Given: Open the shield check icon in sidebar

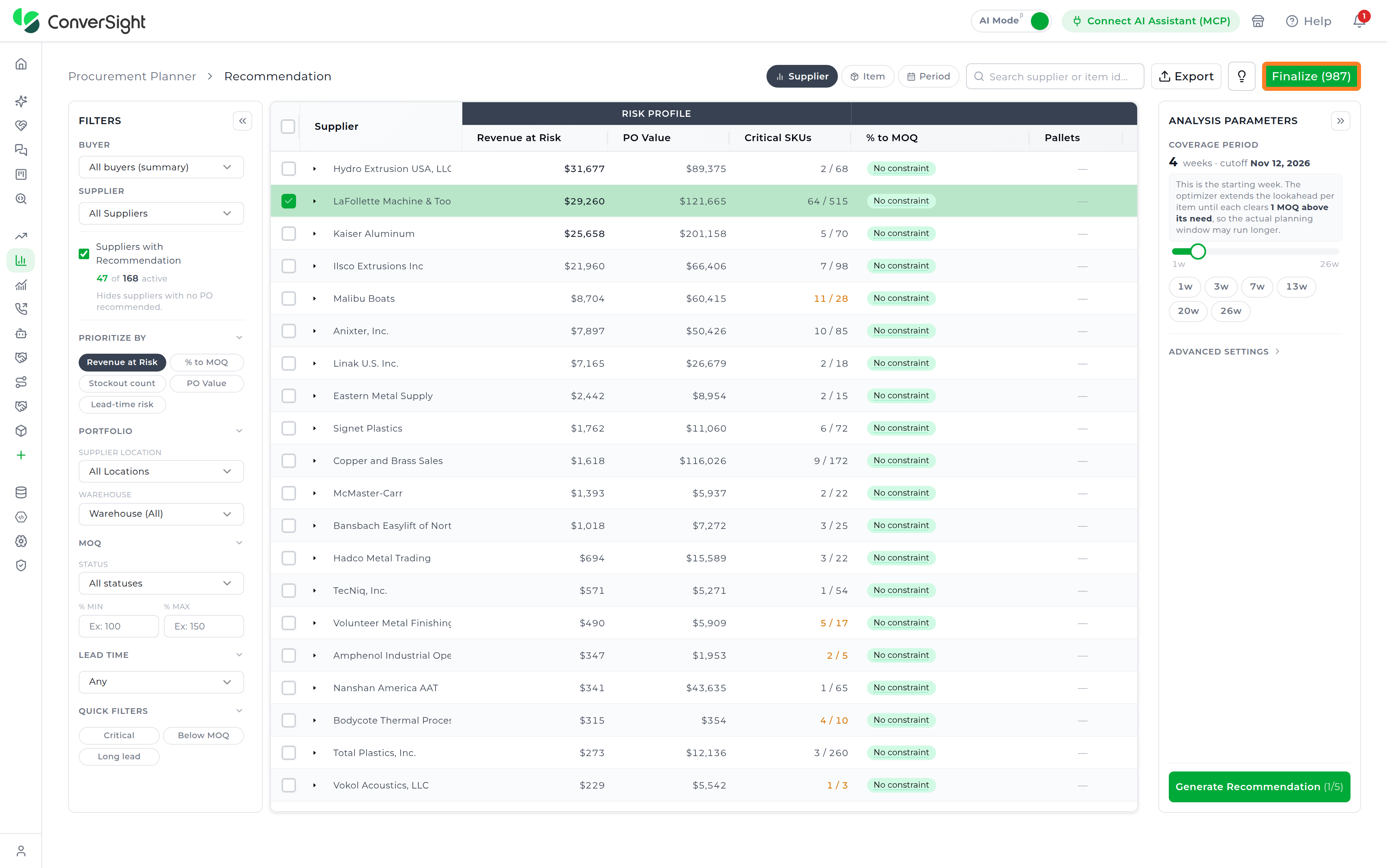Looking at the screenshot, I should pyautogui.click(x=21, y=565).
